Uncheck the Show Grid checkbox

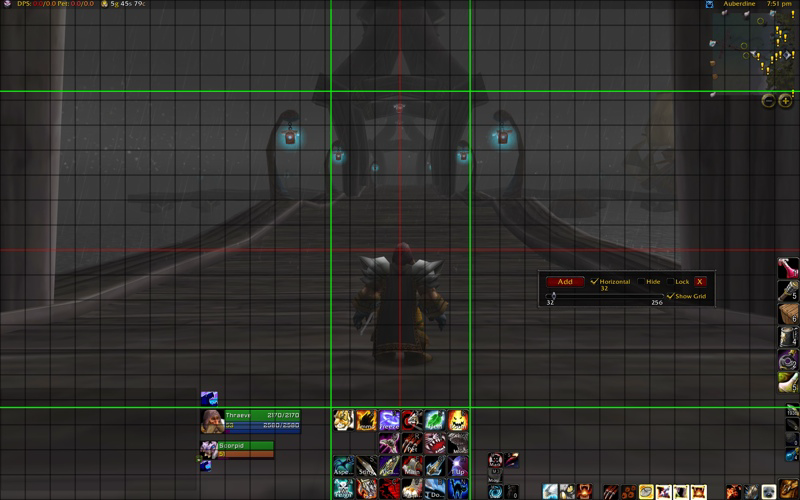pos(670,296)
